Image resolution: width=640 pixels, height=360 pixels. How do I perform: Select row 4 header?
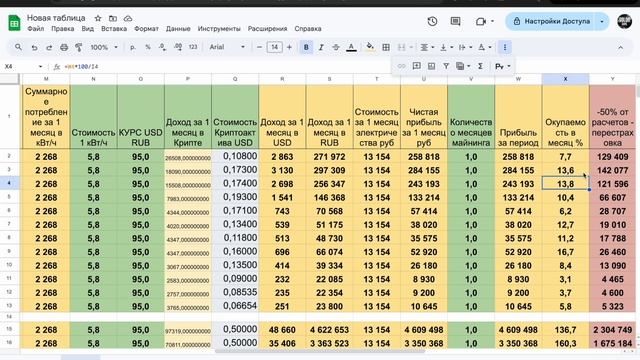[x=9, y=184]
